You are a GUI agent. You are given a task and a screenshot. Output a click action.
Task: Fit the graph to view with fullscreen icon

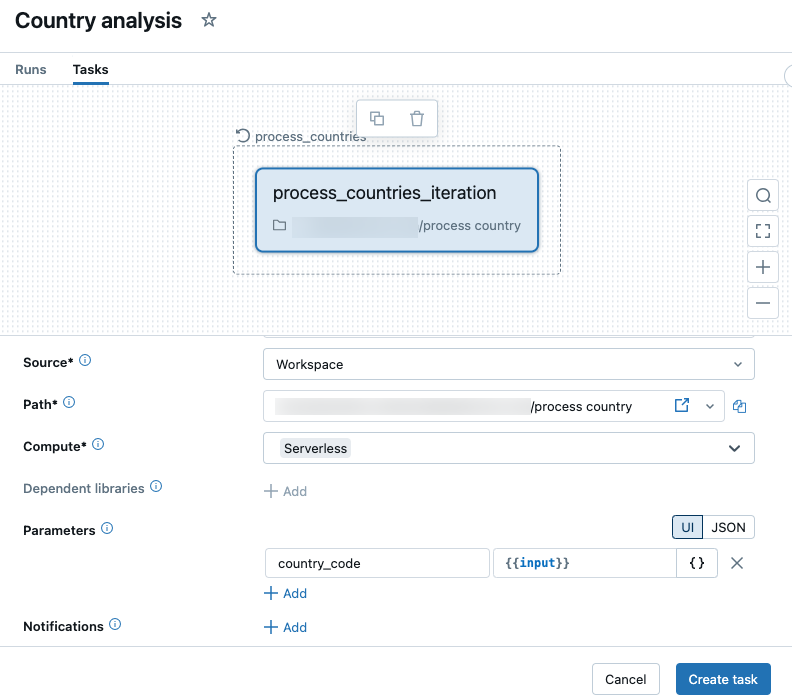point(763,231)
